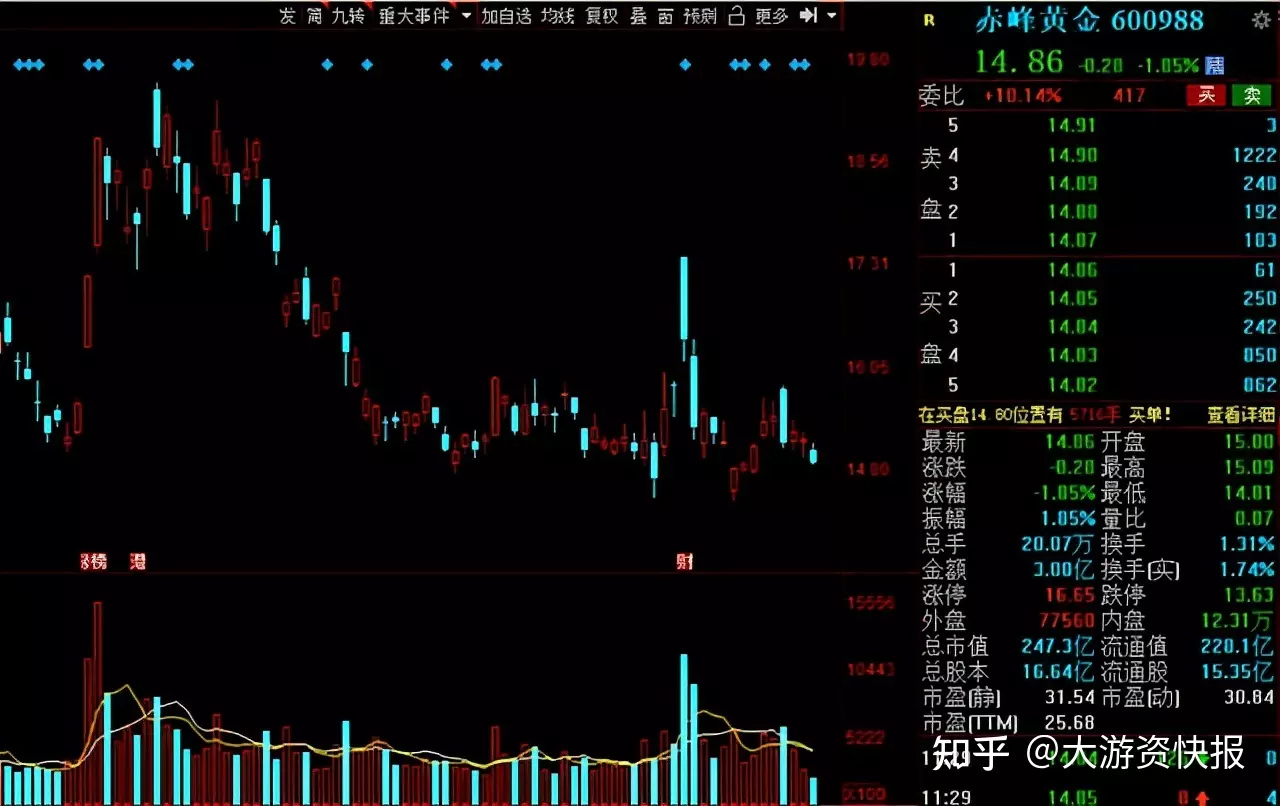Toggle 均线 moving averages in the toolbar
Image resolution: width=1280 pixels, height=806 pixels.
tap(558, 16)
